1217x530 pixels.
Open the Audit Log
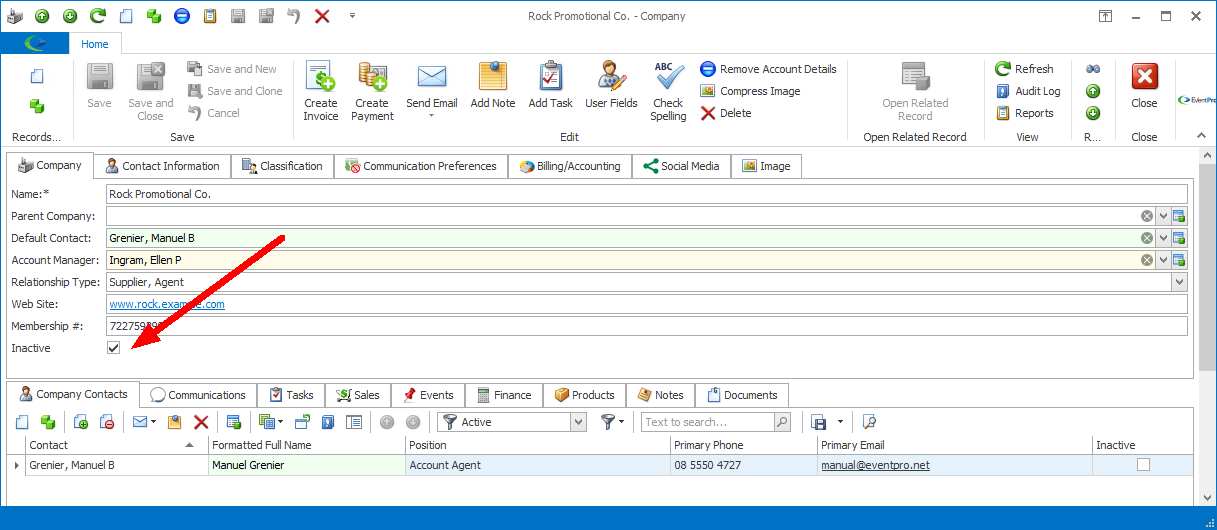click(1028, 91)
